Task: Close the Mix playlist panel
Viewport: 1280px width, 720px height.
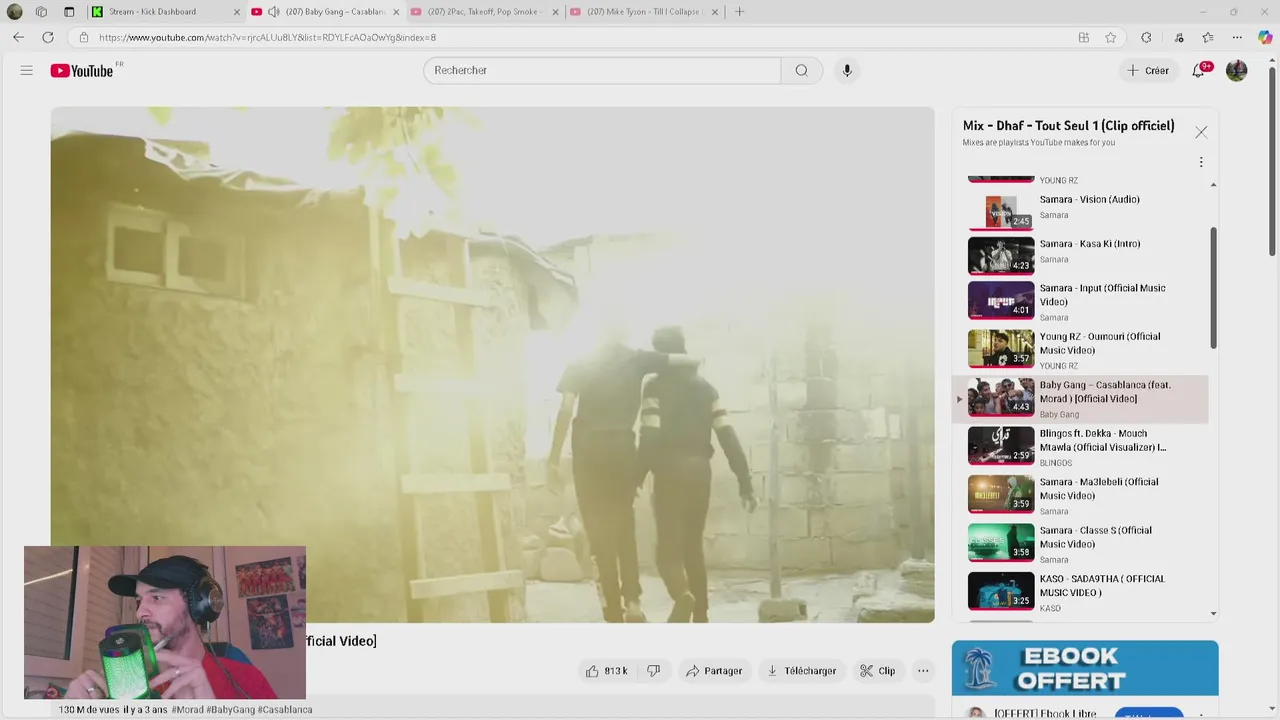Action: click(1201, 132)
